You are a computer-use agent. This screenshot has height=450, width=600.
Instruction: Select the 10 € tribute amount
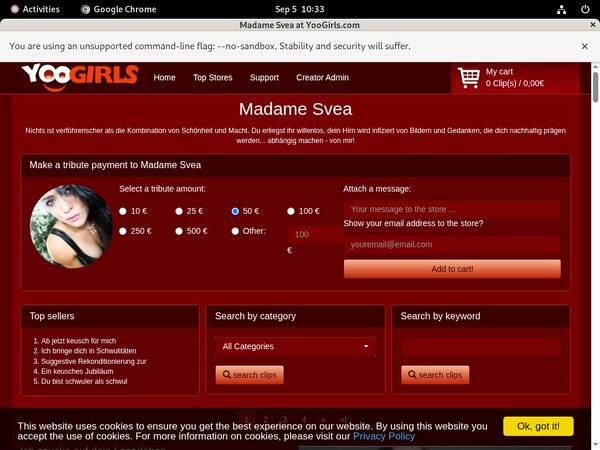coord(123,212)
